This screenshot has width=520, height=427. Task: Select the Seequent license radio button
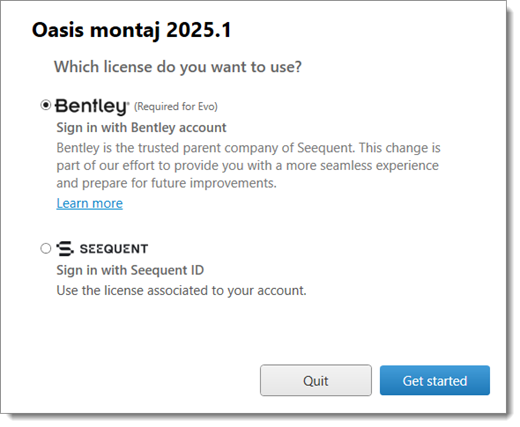46,248
